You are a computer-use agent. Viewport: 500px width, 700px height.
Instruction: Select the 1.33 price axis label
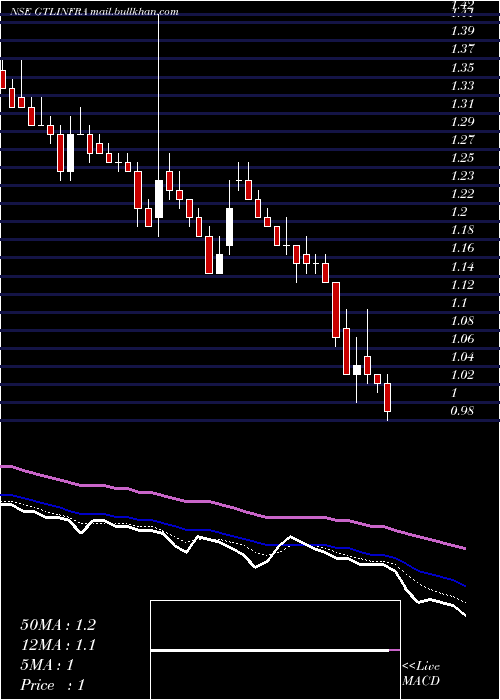[x=462, y=85]
